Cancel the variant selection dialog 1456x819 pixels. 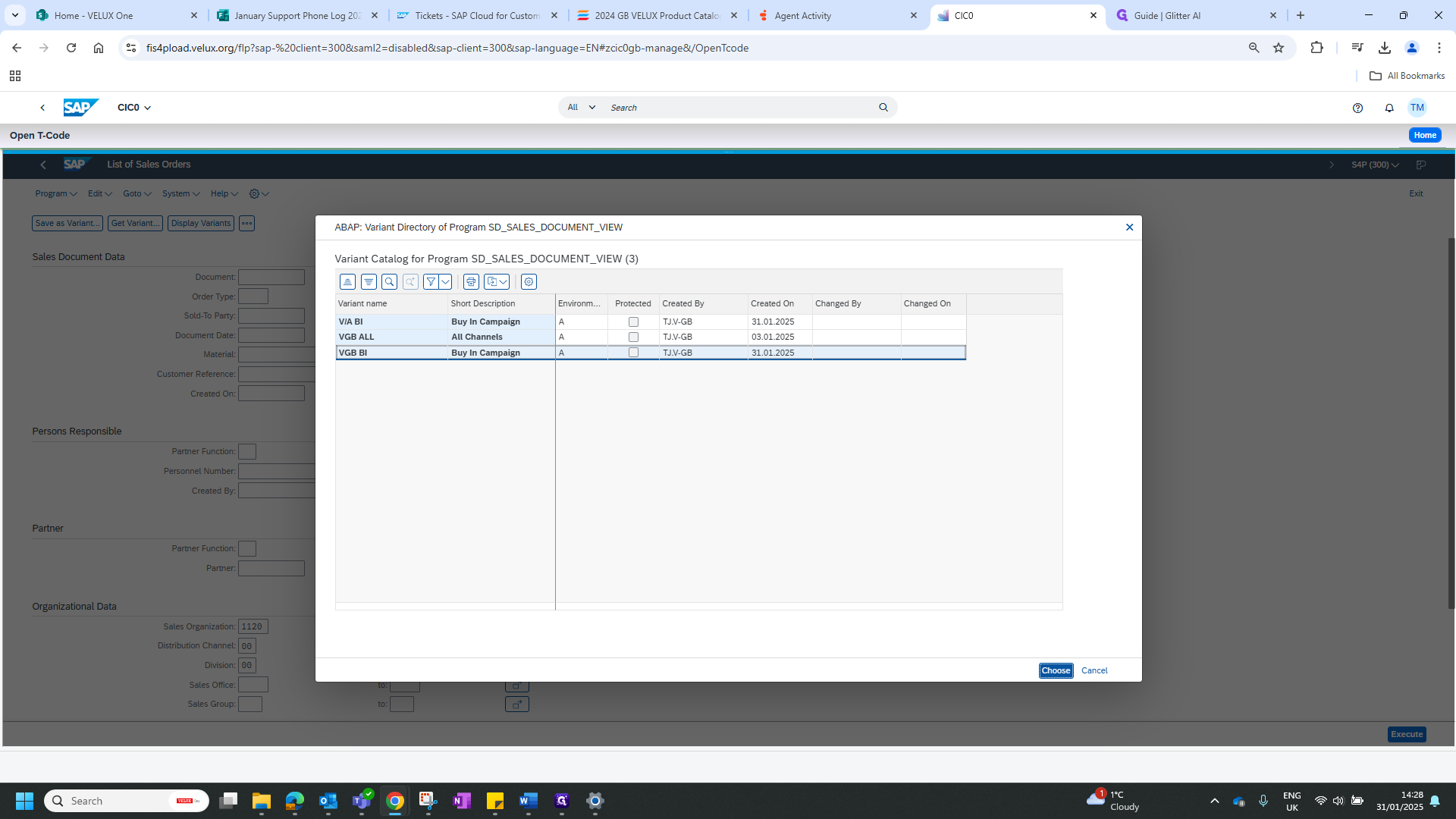click(1094, 670)
